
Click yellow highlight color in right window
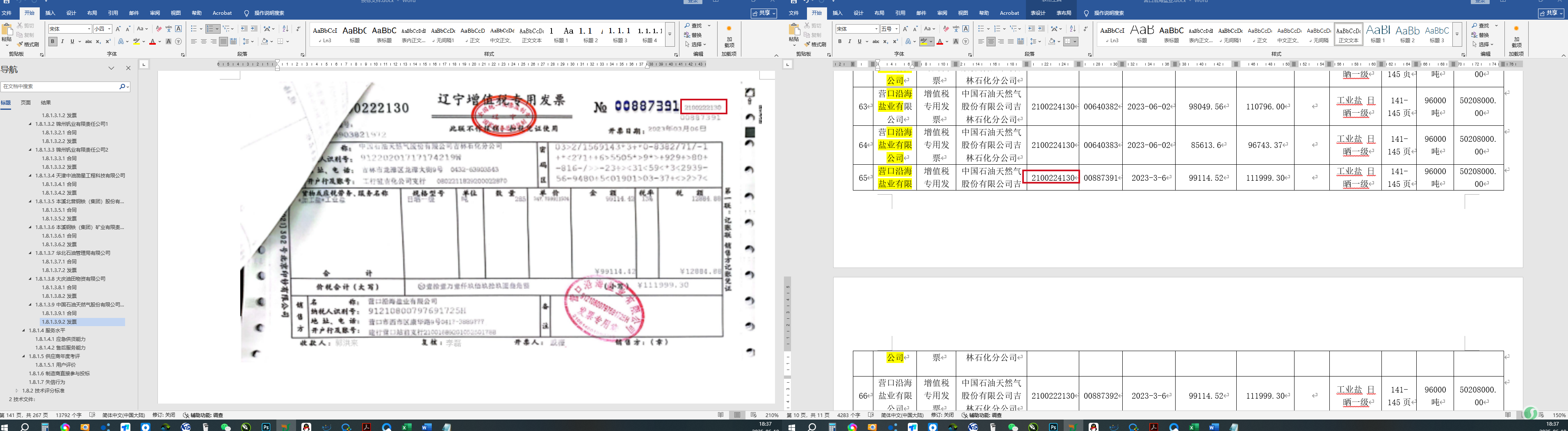[923, 41]
